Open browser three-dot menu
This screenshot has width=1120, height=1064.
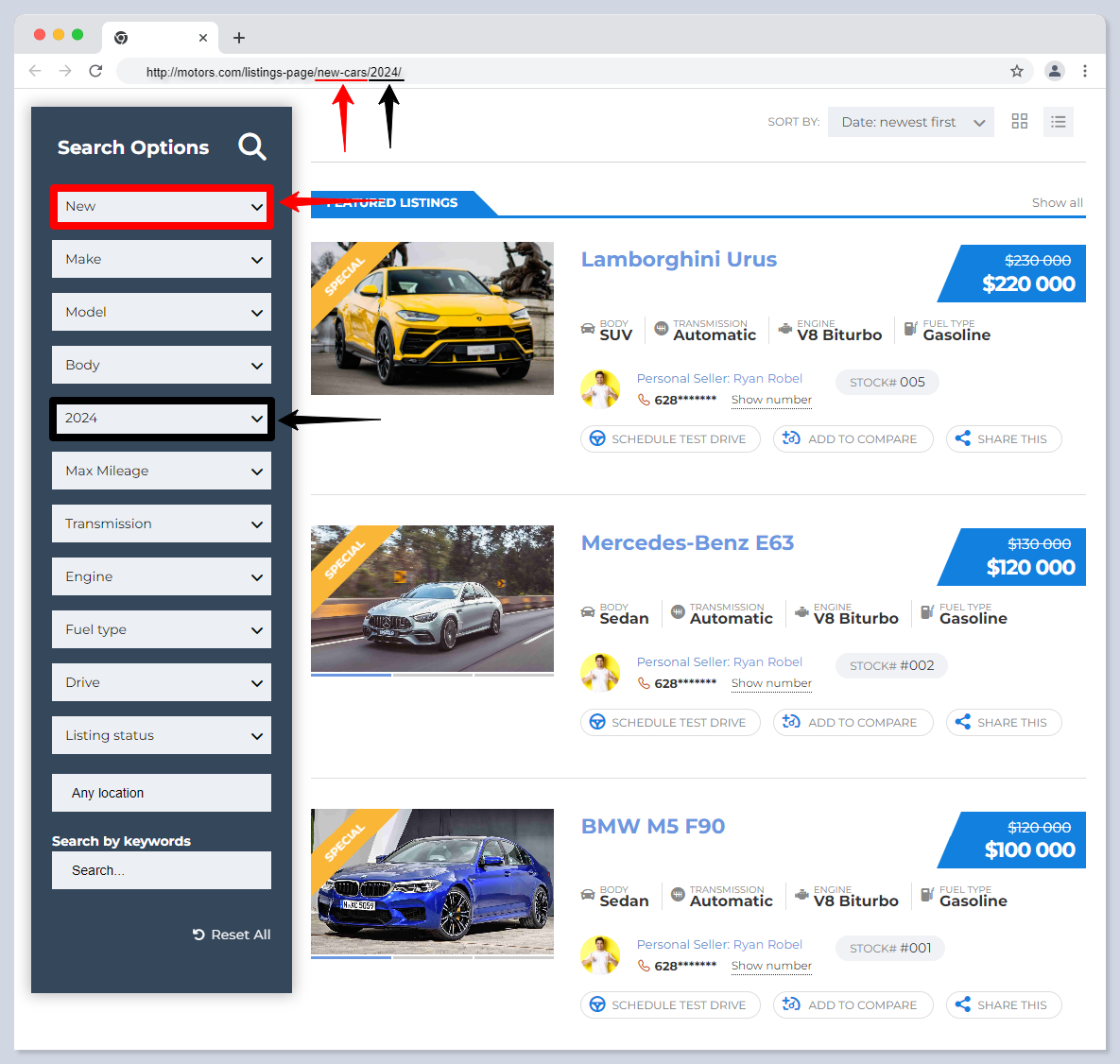[1085, 71]
